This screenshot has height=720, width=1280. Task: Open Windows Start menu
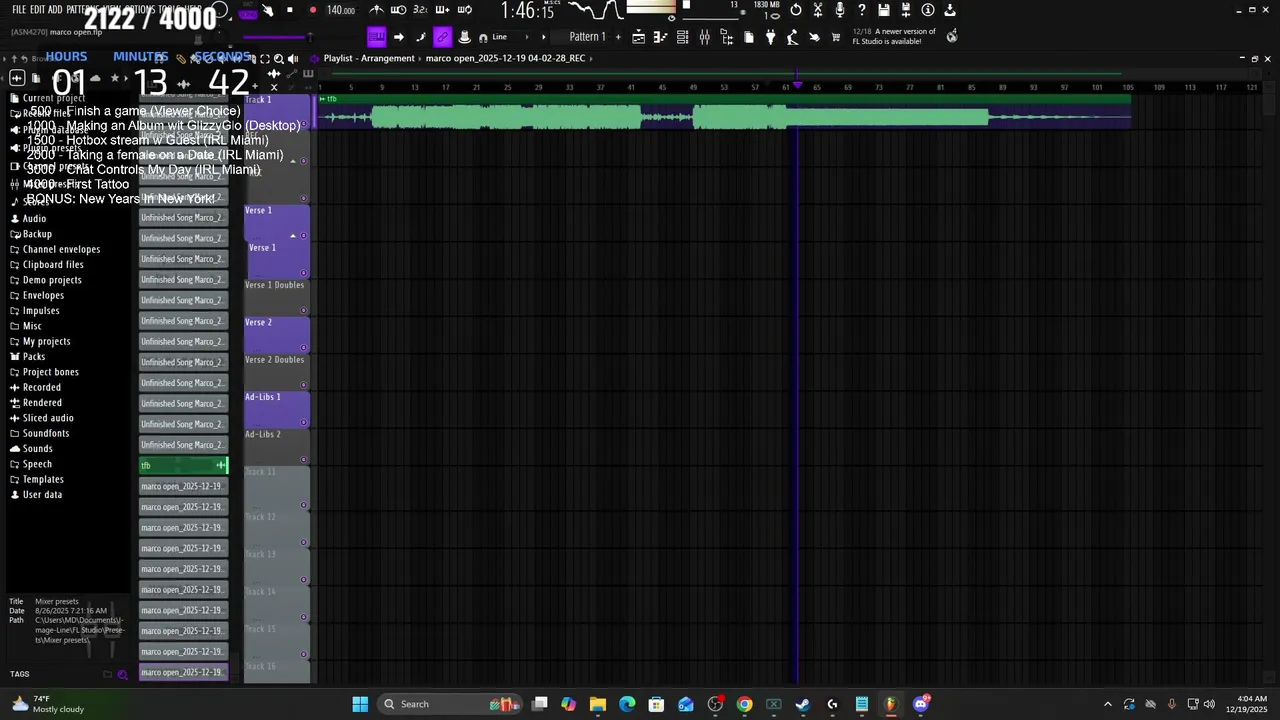(360, 704)
